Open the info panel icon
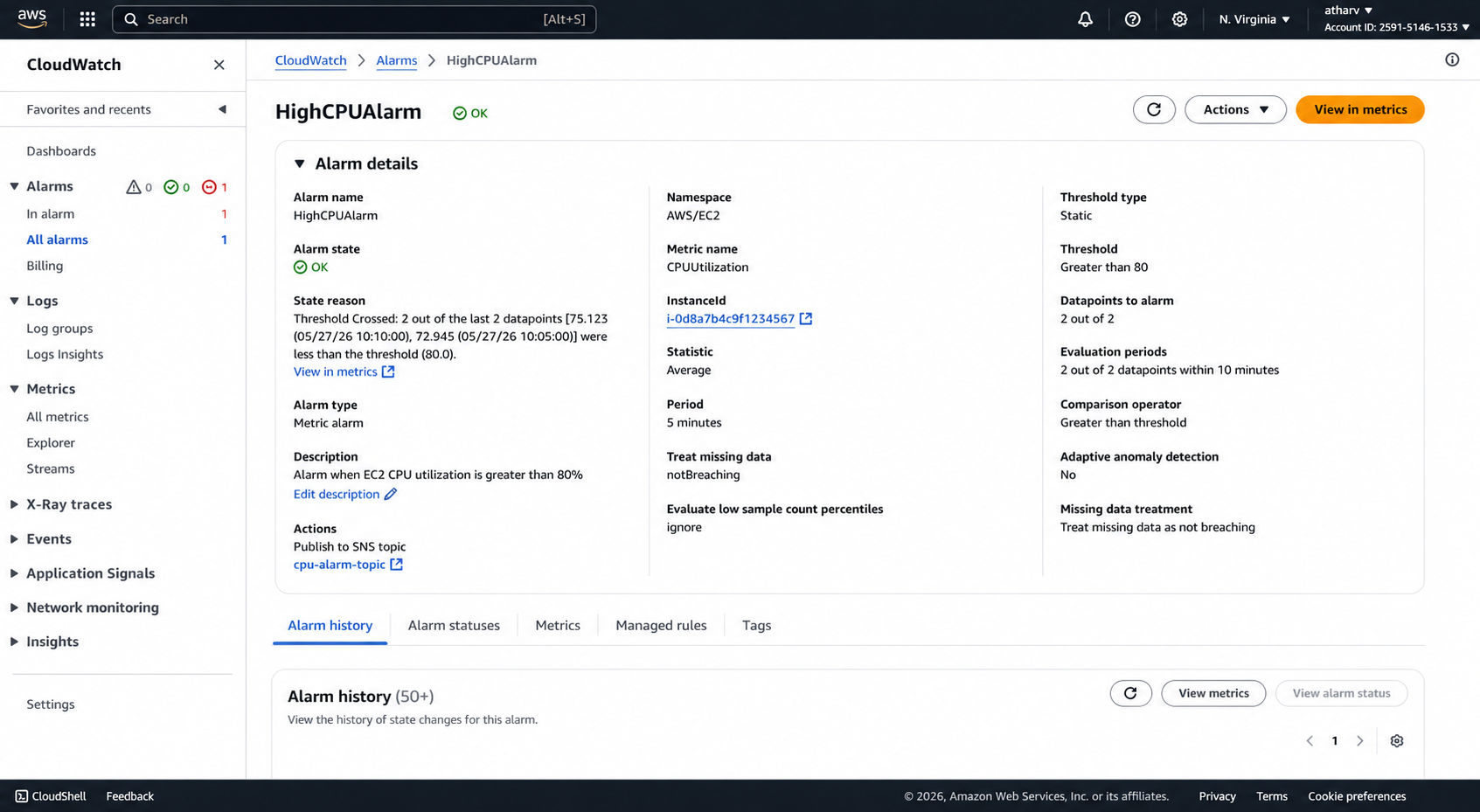Image resolution: width=1480 pixels, height=812 pixels. 1452,59
